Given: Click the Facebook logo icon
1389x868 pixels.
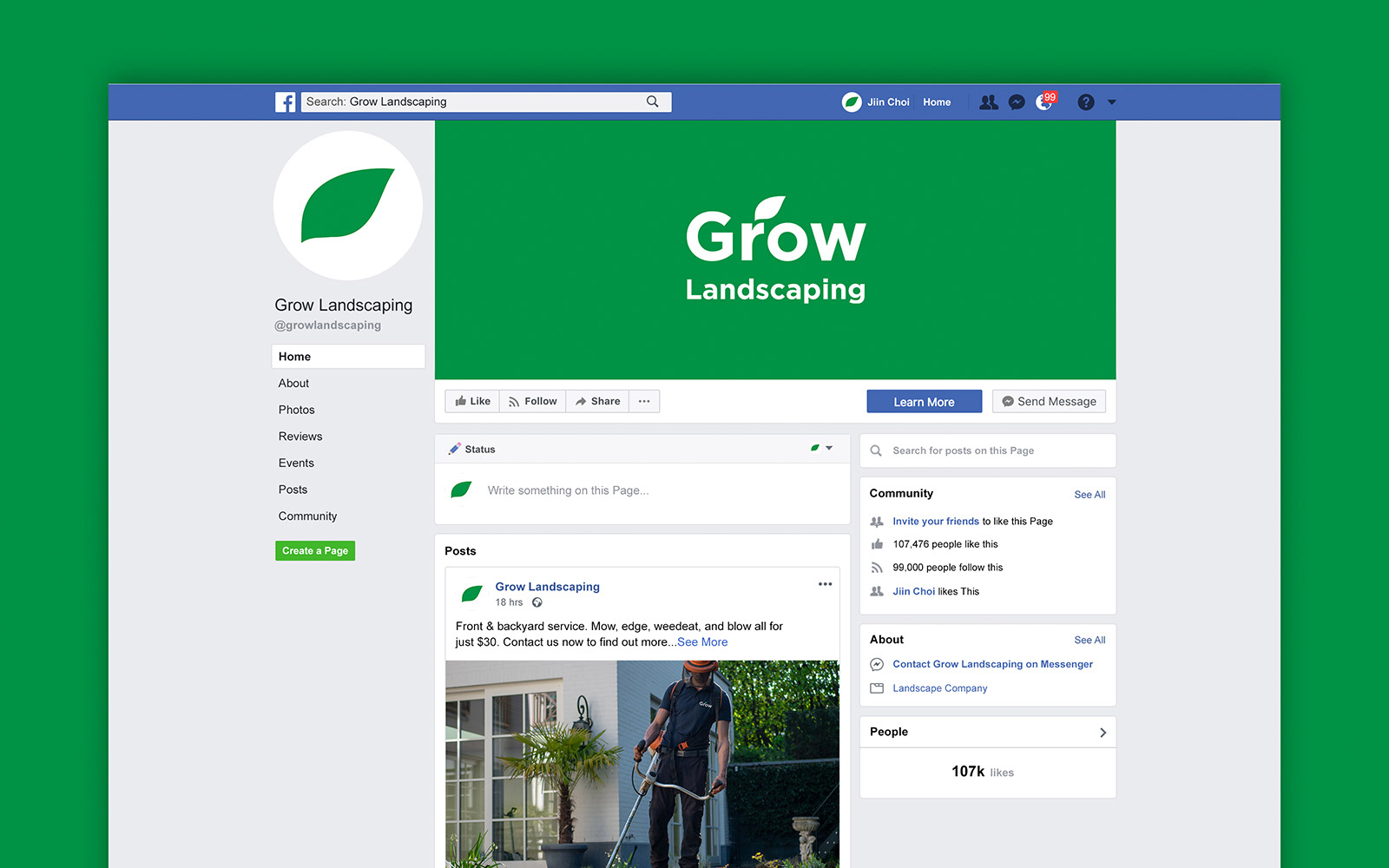Looking at the screenshot, I should (286, 102).
